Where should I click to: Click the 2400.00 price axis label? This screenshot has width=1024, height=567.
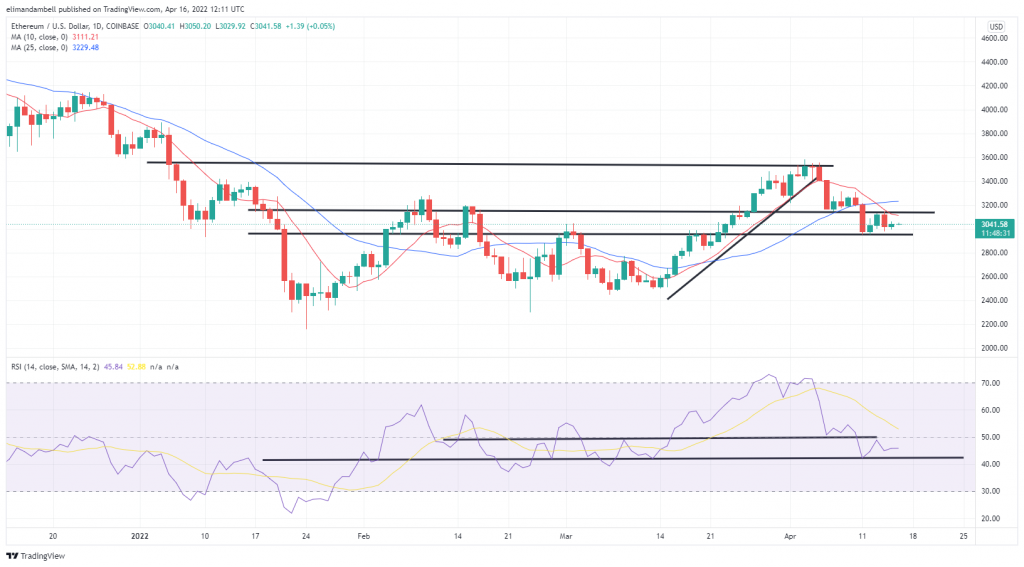[x=995, y=300]
